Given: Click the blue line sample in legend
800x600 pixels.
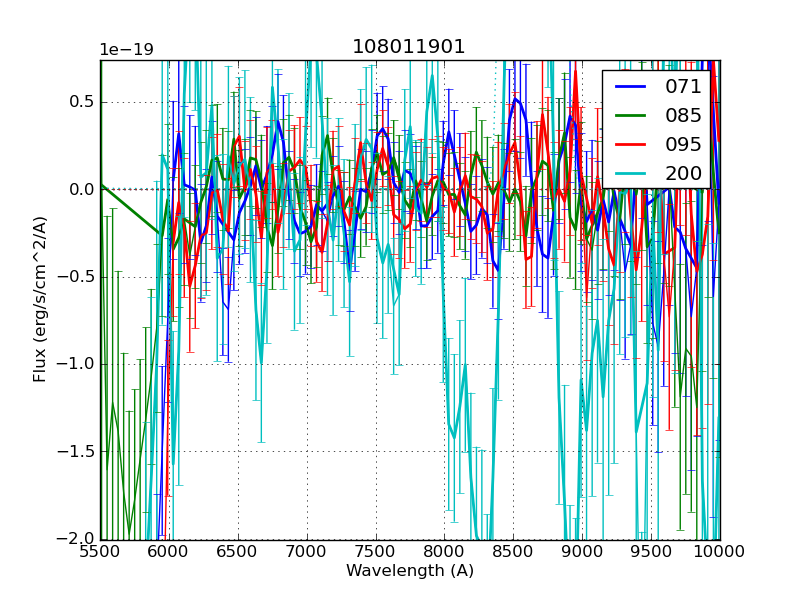Looking at the screenshot, I should [632, 87].
